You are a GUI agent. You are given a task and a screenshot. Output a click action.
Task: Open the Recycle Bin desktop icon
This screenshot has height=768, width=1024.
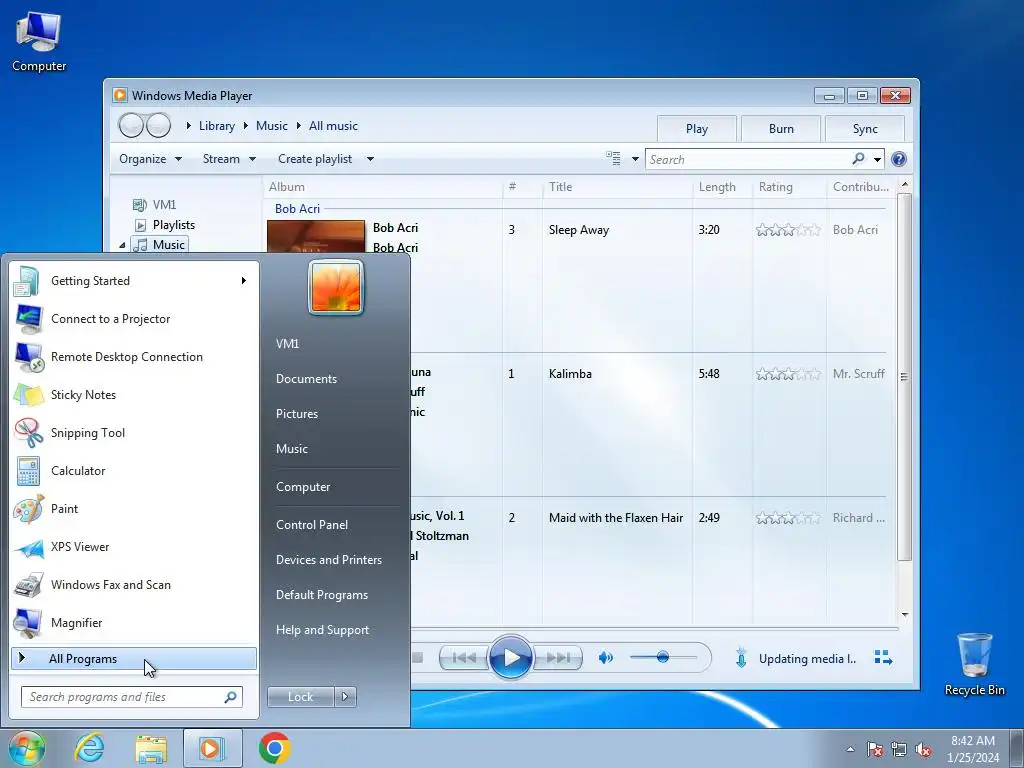(x=974, y=664)
